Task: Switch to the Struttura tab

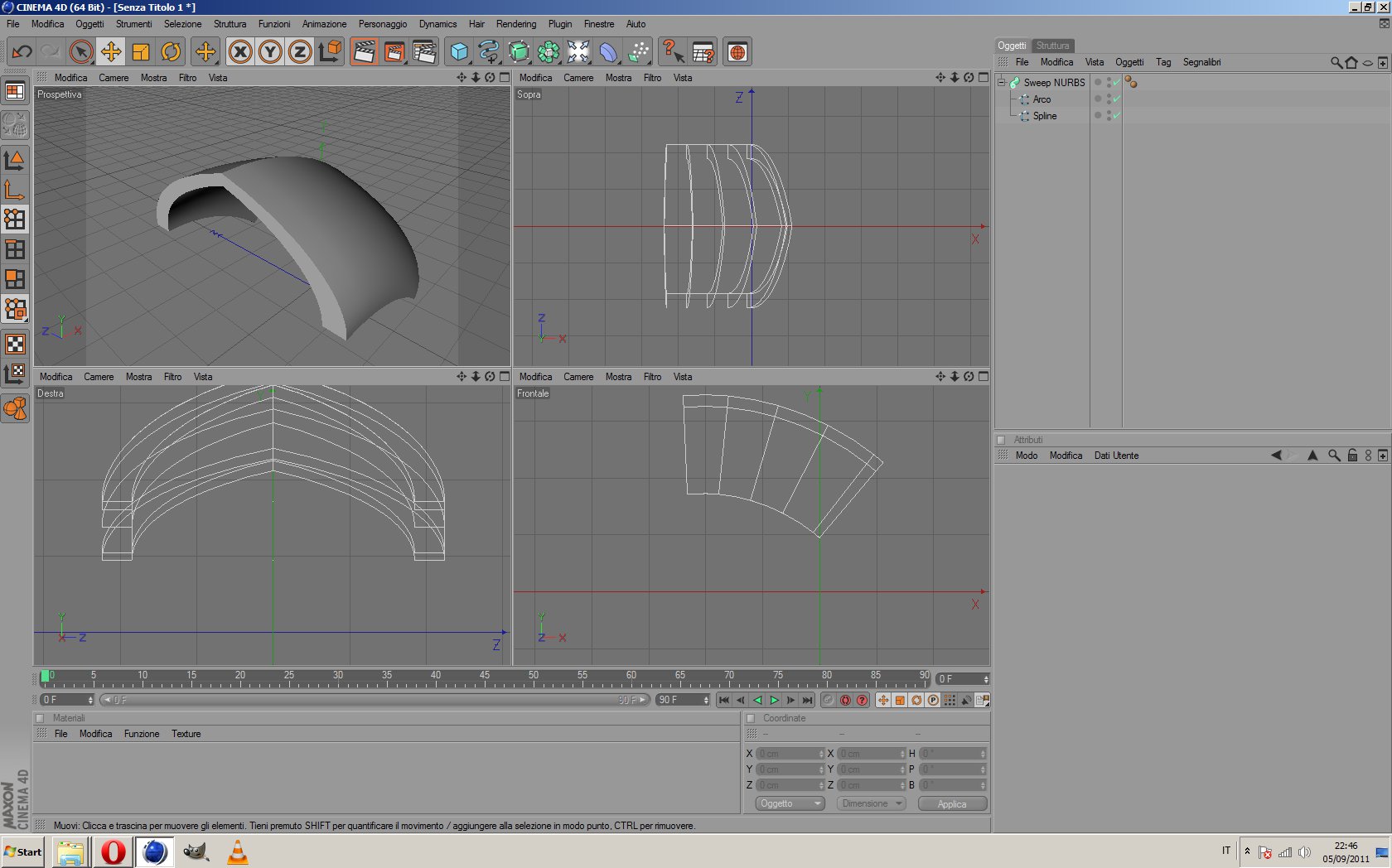Action: (x=1052, y=46)
